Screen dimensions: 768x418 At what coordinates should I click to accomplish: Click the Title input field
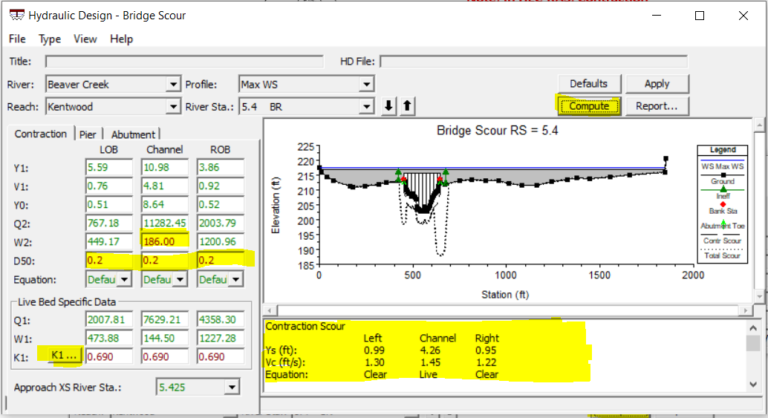pos(184,61)
